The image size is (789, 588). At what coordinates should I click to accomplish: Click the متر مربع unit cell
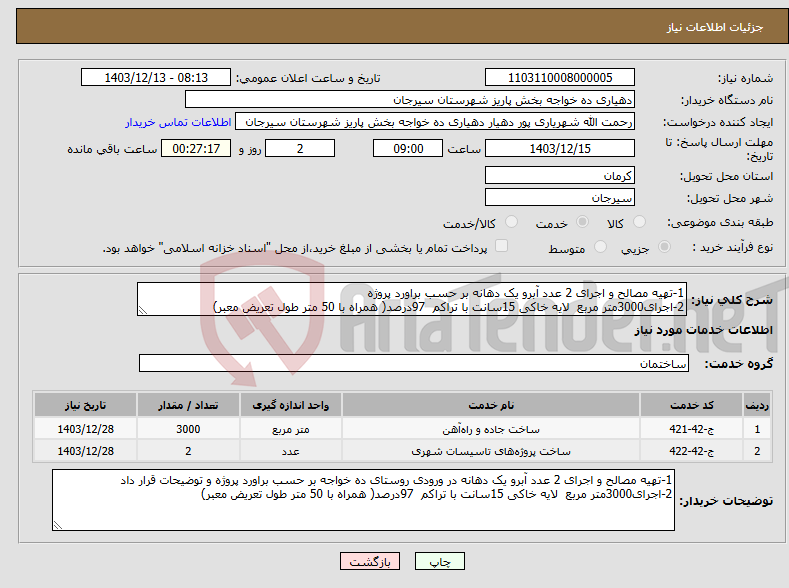coord(290,429)
